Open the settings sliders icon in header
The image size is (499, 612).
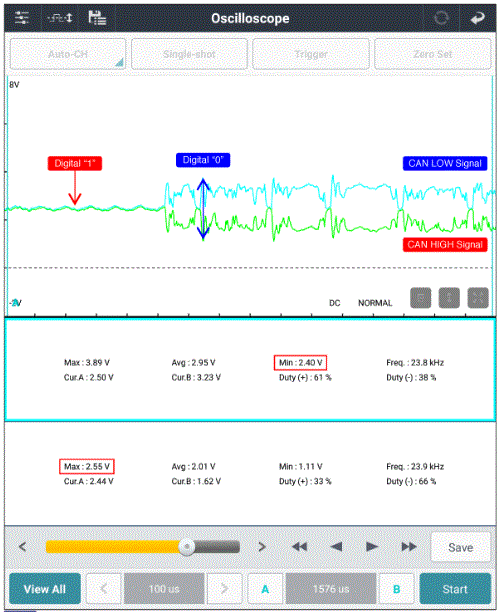click(x=21, y=18)
